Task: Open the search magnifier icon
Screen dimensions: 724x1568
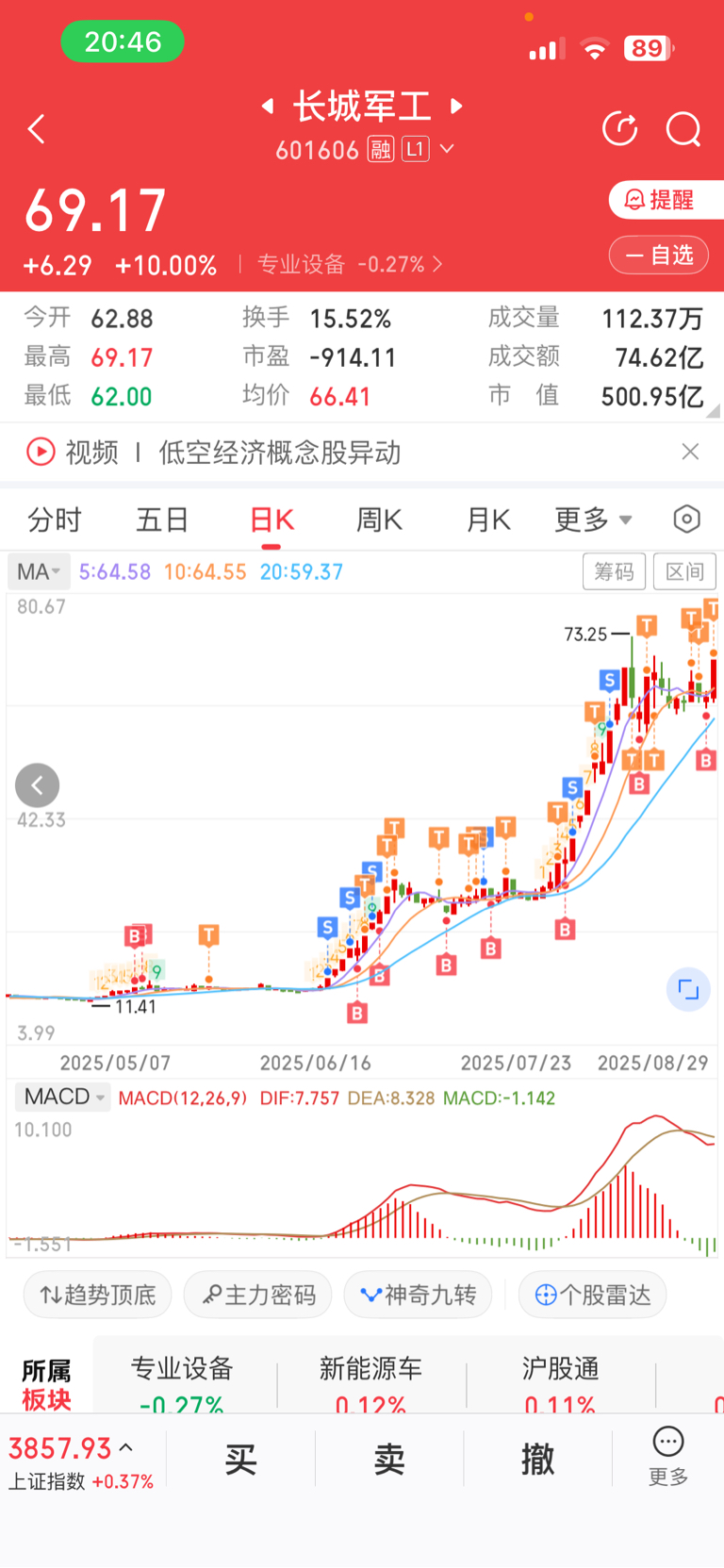Action: click(683, 129)
